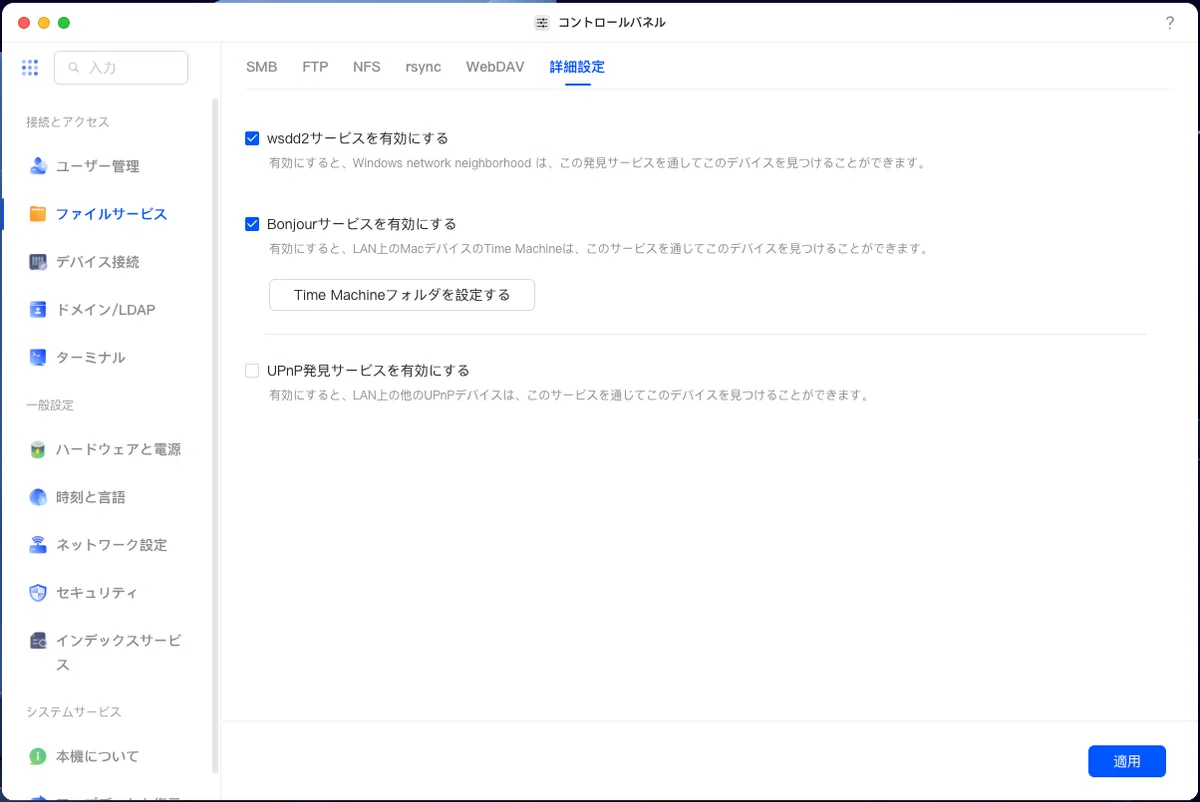Click the システムサービス section header
This screenshot has height=802, width=1200.
coord(74,712)
